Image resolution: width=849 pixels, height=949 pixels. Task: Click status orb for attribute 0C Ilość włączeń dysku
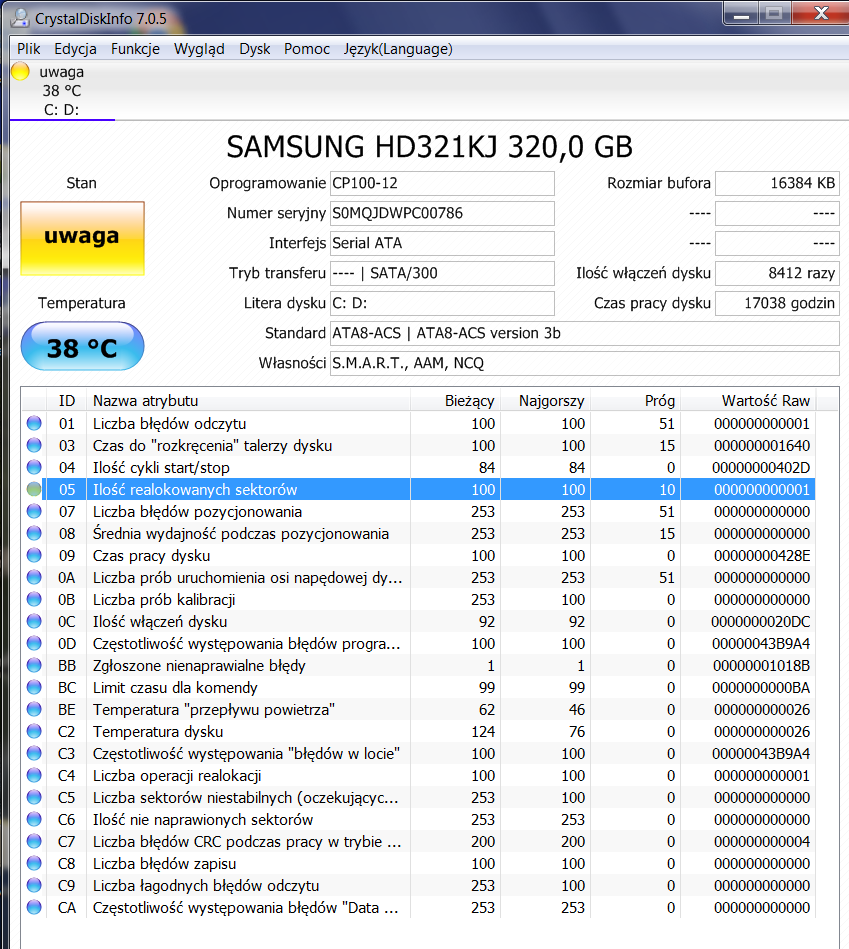(x=34, y=621)
